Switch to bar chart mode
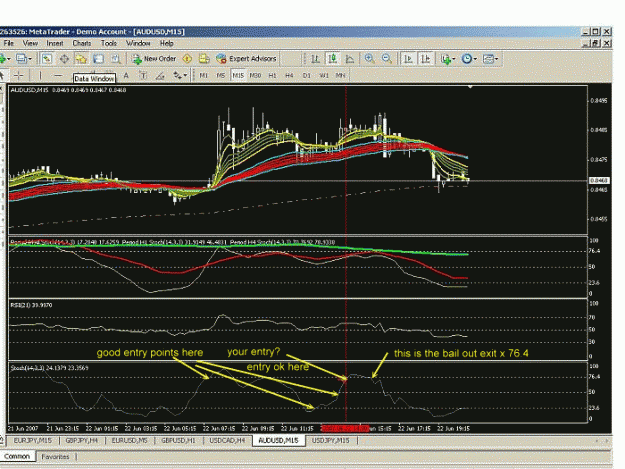Viewport: 625px width, 469px height. click(x=315, y=59)
